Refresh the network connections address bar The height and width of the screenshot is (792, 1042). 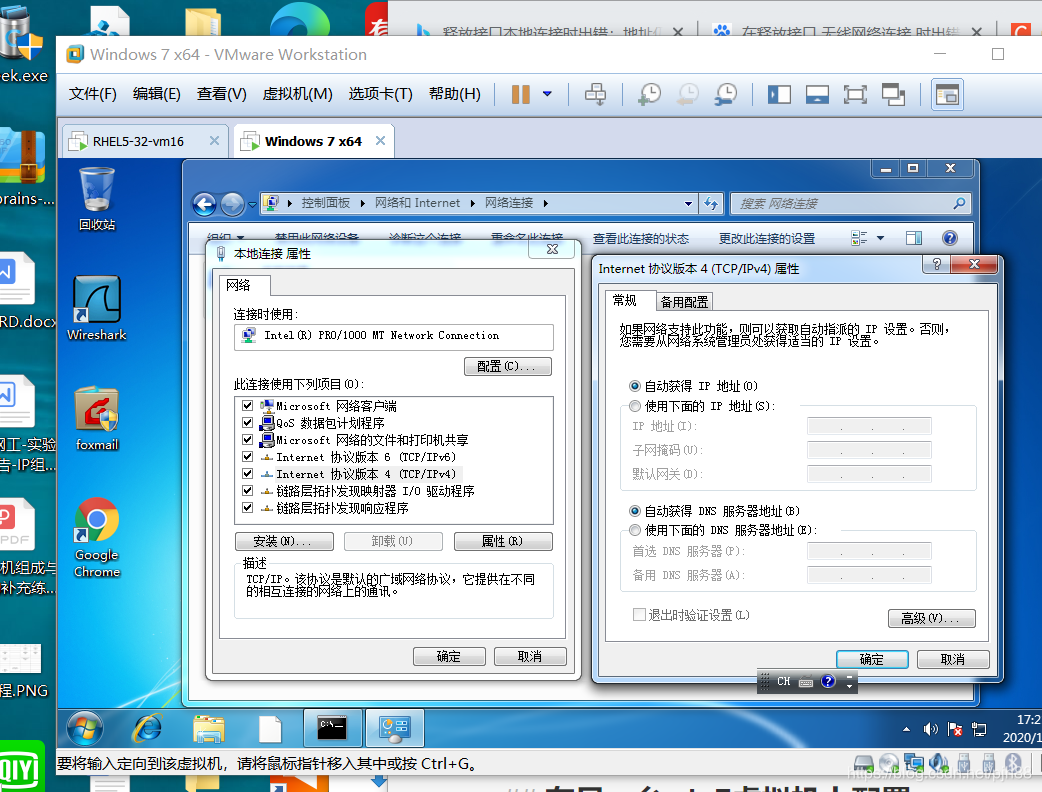(710, 203)
